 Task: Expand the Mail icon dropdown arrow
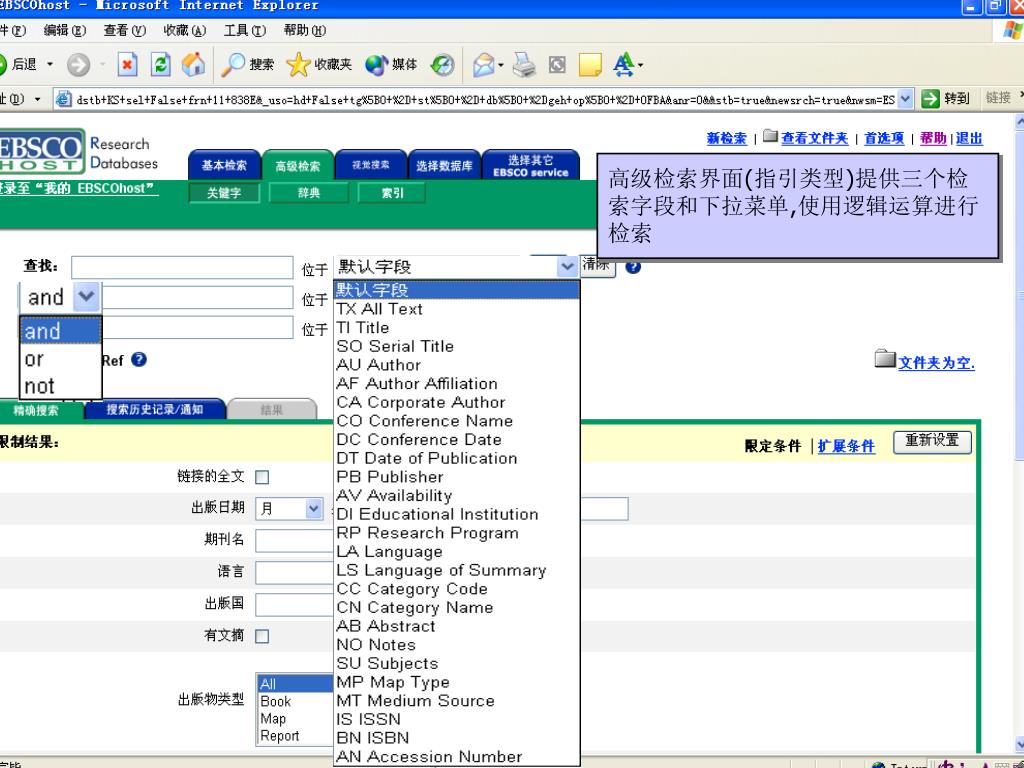(501, 65)
